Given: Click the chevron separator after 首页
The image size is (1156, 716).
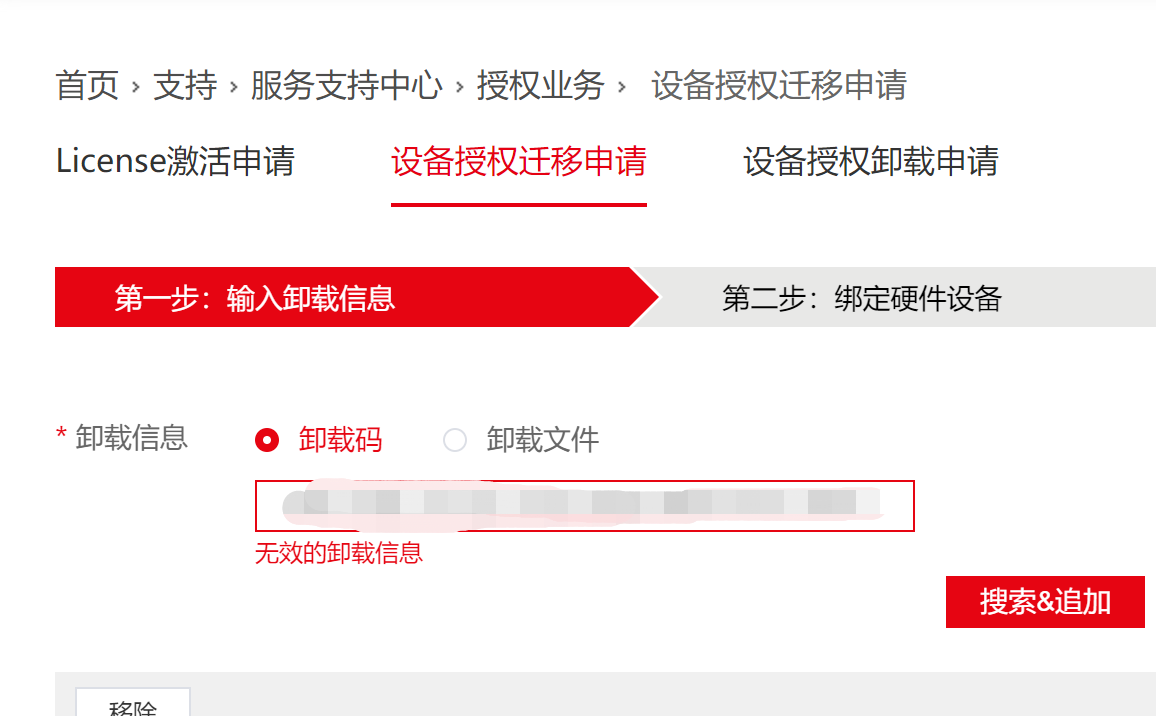Looking at the screenshot, I should click(x=136, y=88).
